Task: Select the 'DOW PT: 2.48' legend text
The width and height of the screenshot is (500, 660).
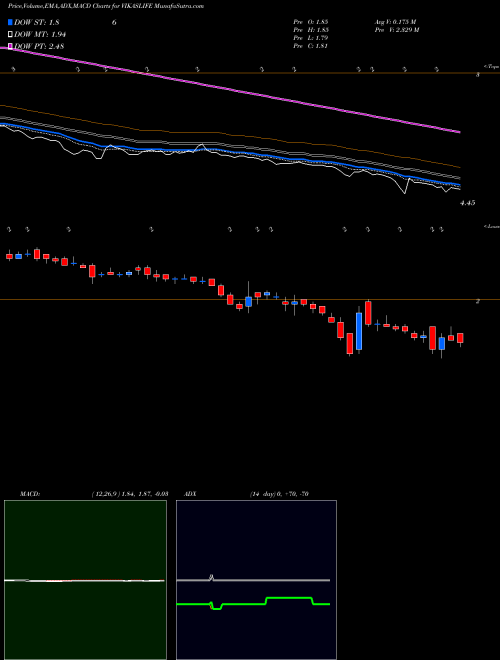Action: pyautogui.click(x=39, y=46)
